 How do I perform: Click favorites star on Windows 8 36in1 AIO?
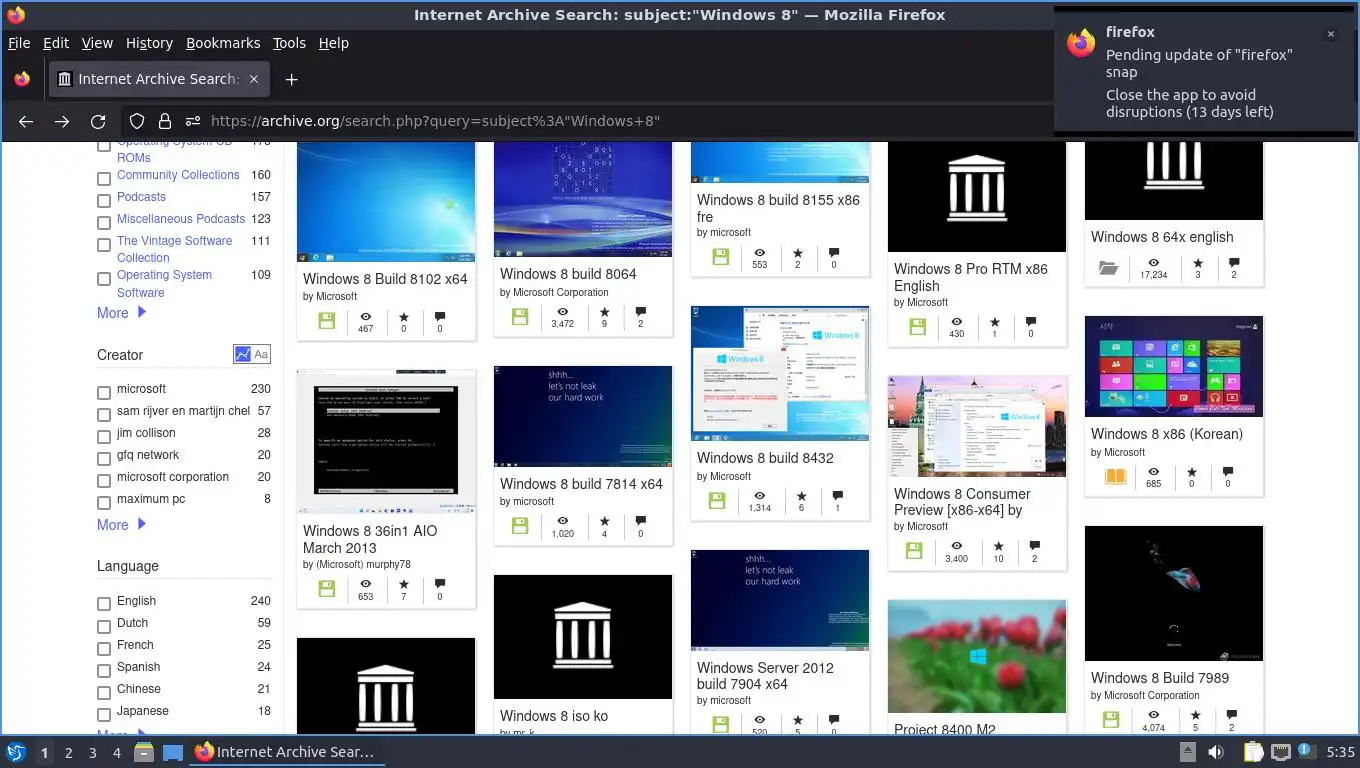[x=404, y=584]
